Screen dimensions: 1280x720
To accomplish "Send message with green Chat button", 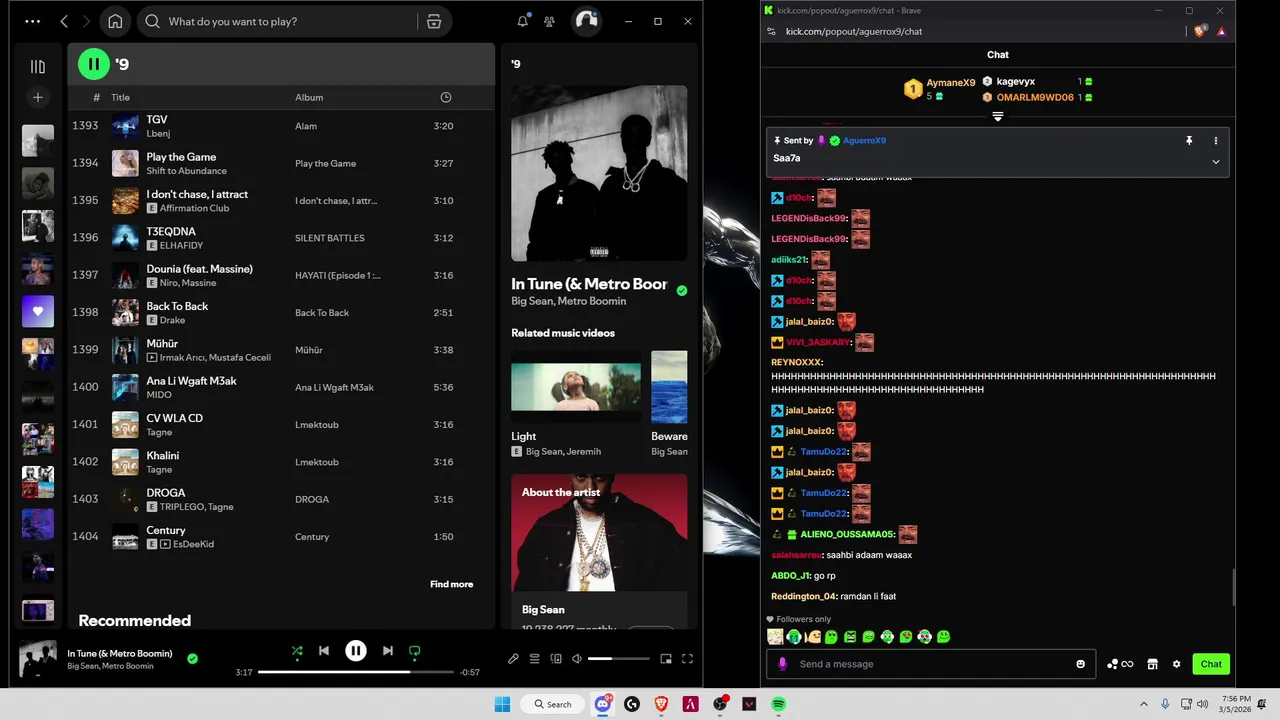I will [1211, 664].
